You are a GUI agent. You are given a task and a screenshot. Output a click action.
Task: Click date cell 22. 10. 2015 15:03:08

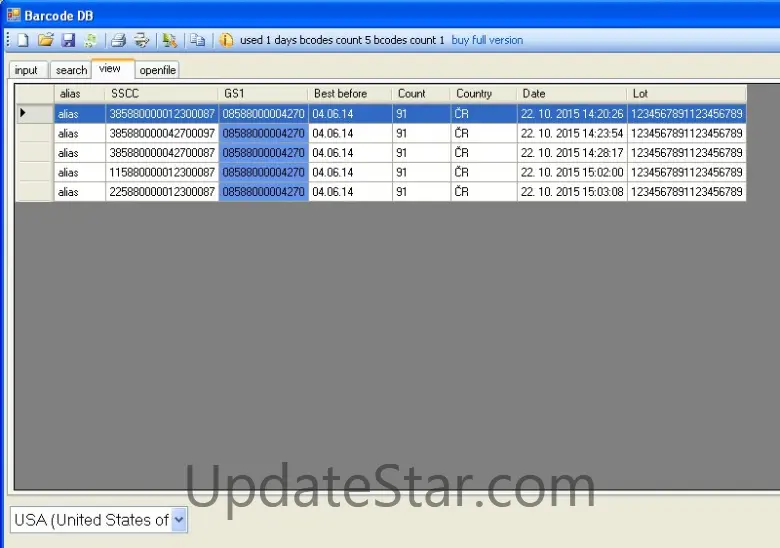(x=572, y=191)
